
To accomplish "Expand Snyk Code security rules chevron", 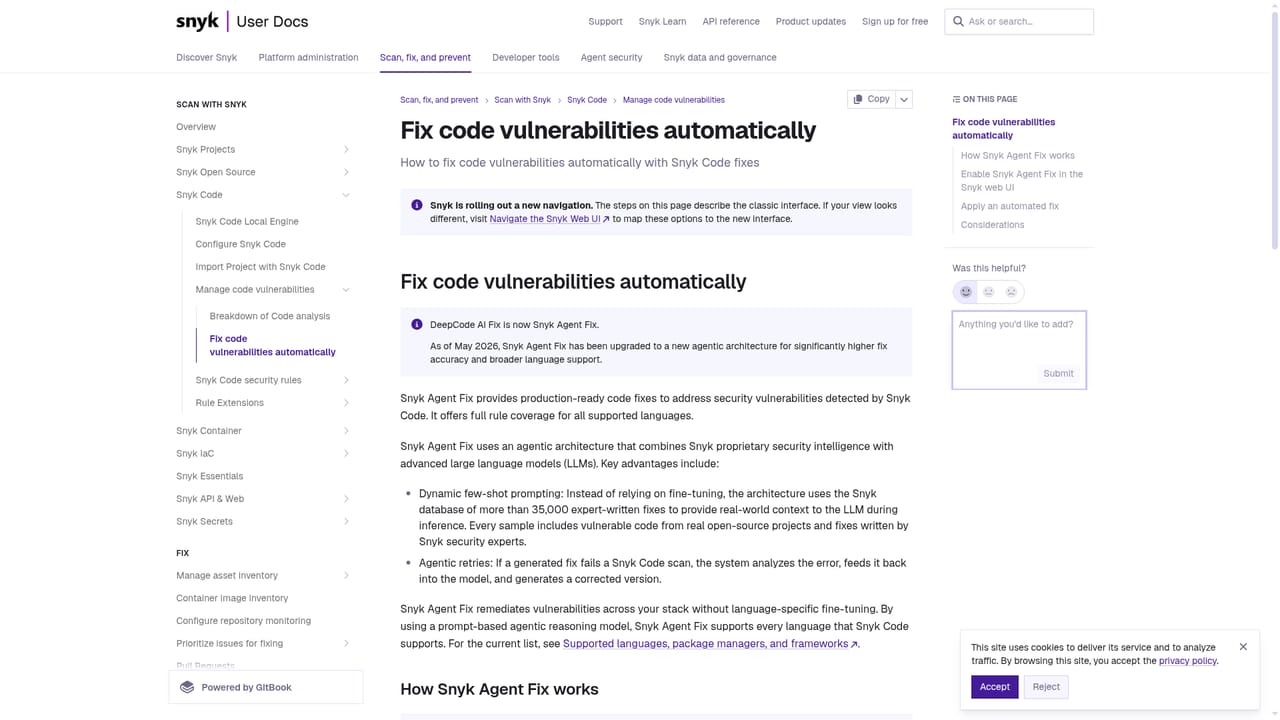I will click(346, 380).
